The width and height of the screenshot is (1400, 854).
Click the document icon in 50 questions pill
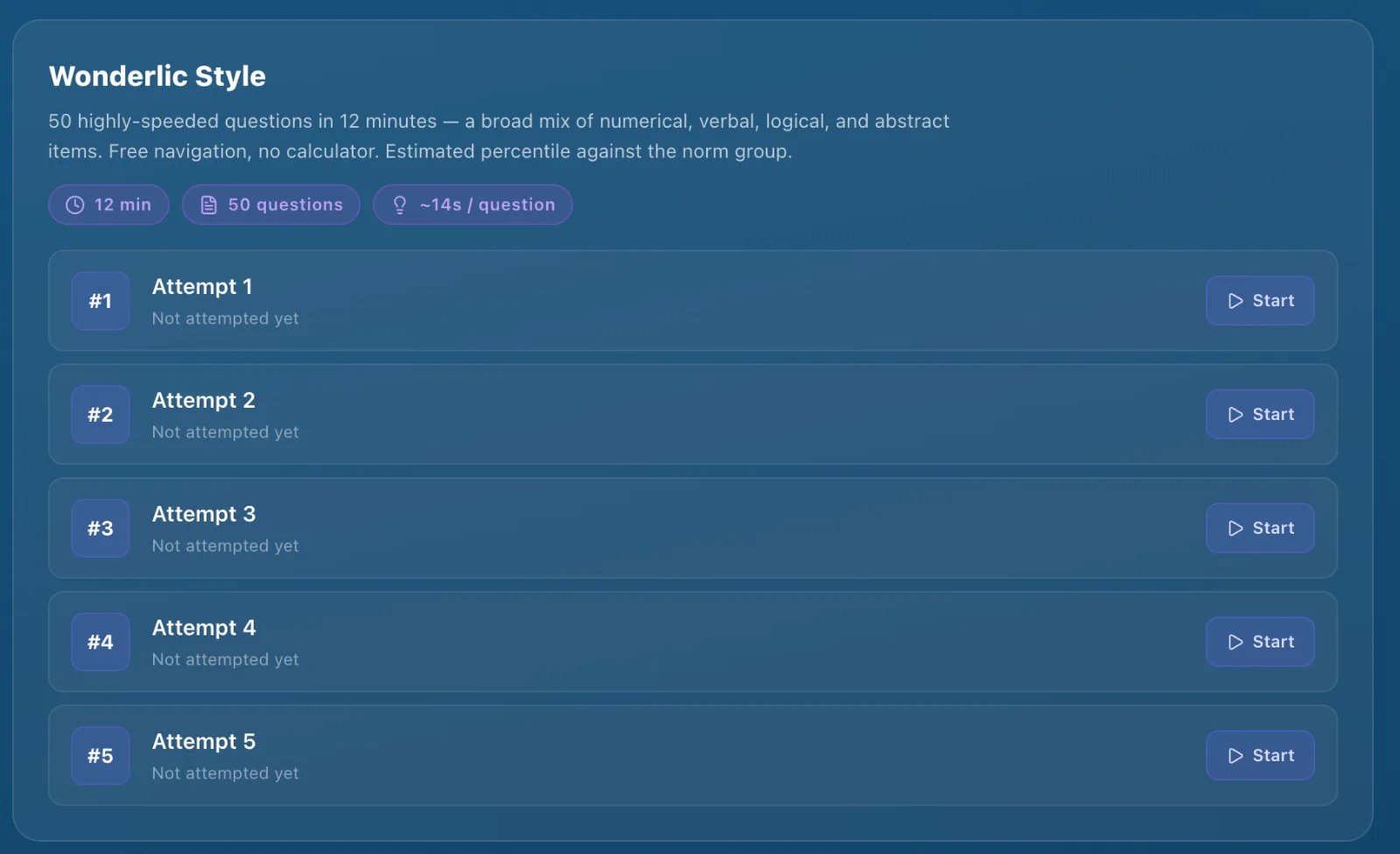coord(208,205)
